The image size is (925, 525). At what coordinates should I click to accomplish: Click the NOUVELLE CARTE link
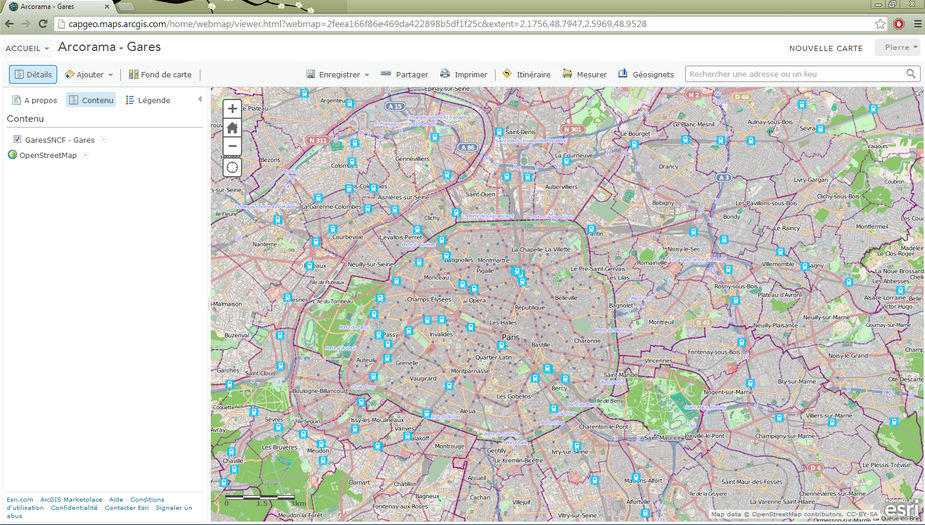[825, 48]
